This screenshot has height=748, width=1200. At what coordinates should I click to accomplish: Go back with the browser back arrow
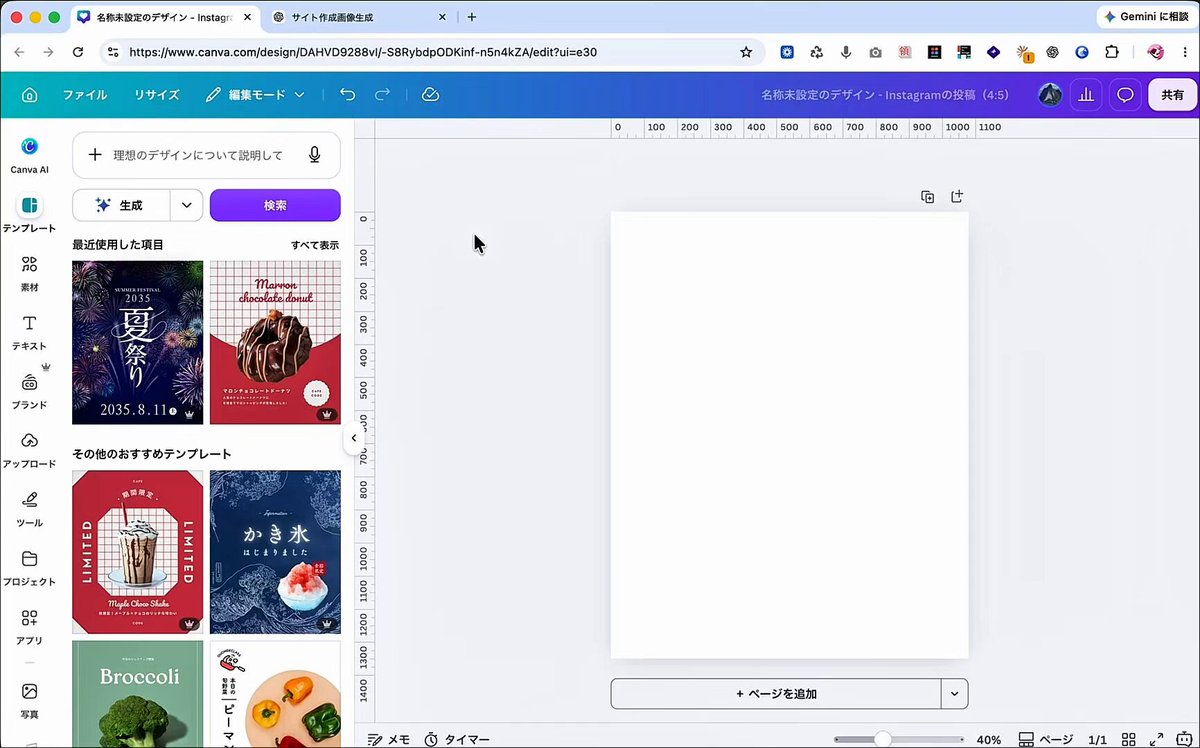(19, 52)
